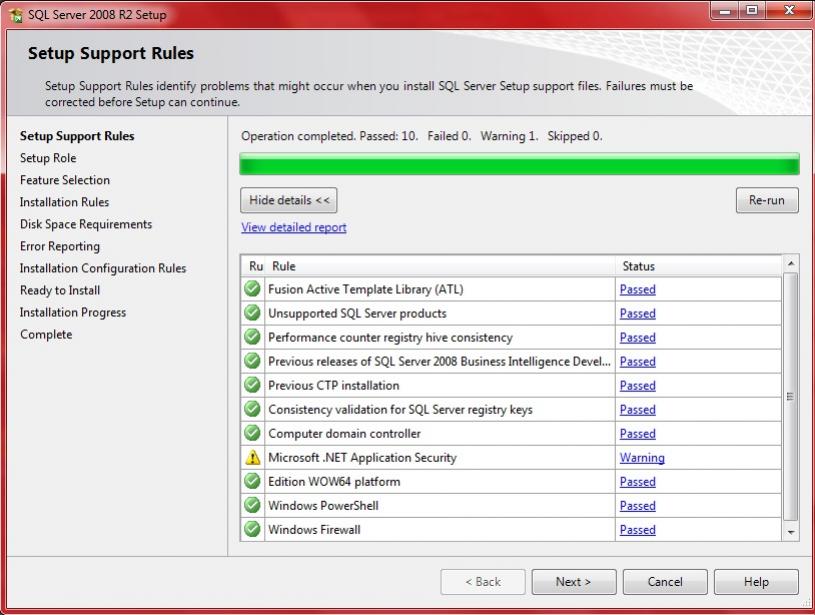Click 'Microsoft .NET Application Security' rule text
This screenshot has width=815, height=615.
point(362,458)
